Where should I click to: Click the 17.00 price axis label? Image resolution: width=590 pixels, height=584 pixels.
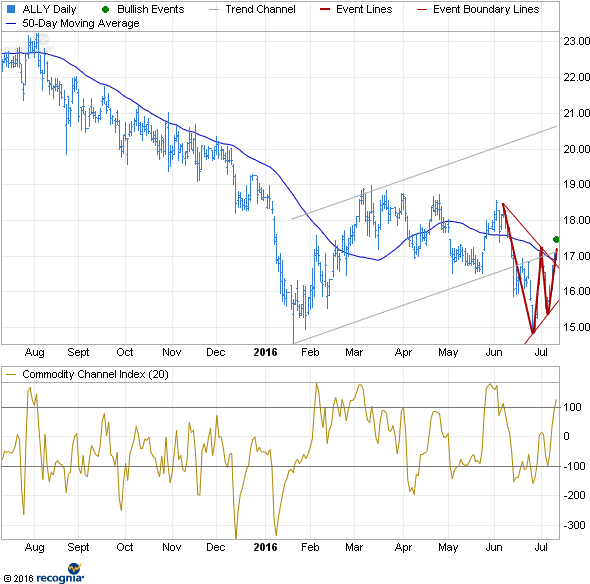[x=576, y=256]
